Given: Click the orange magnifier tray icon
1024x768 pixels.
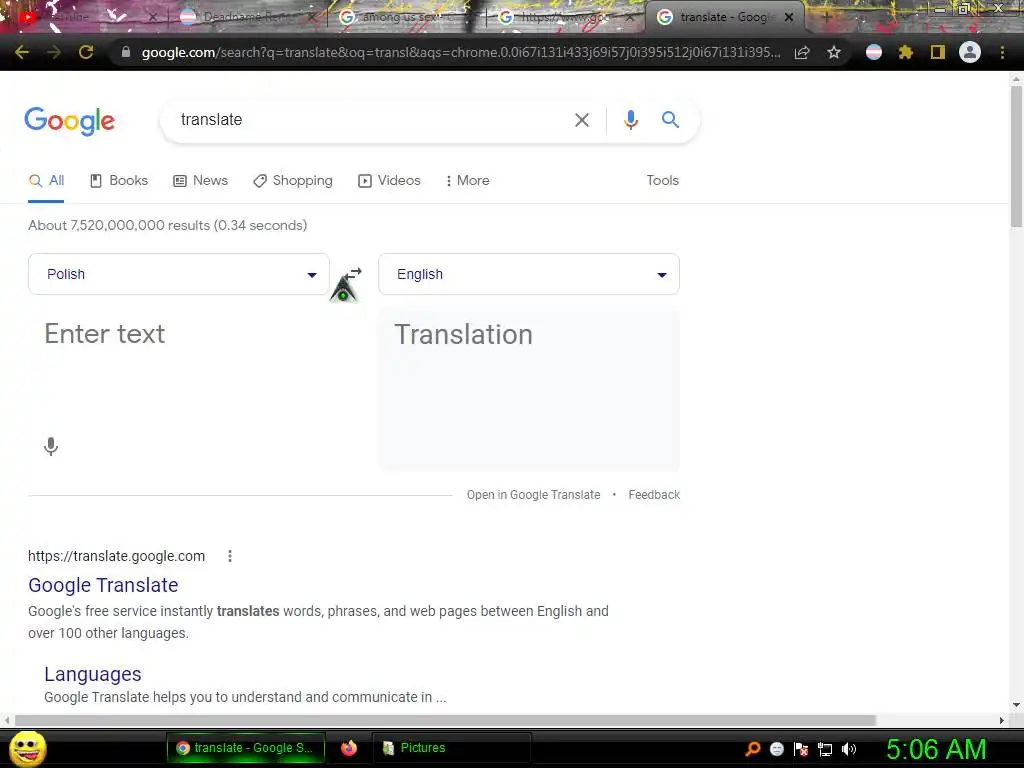Looking at the screenshot, I should [752, 749].
